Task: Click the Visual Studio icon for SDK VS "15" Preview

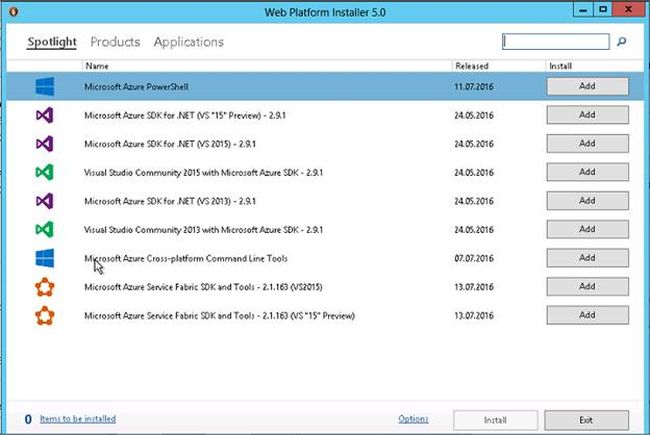Action: [45, 115]
